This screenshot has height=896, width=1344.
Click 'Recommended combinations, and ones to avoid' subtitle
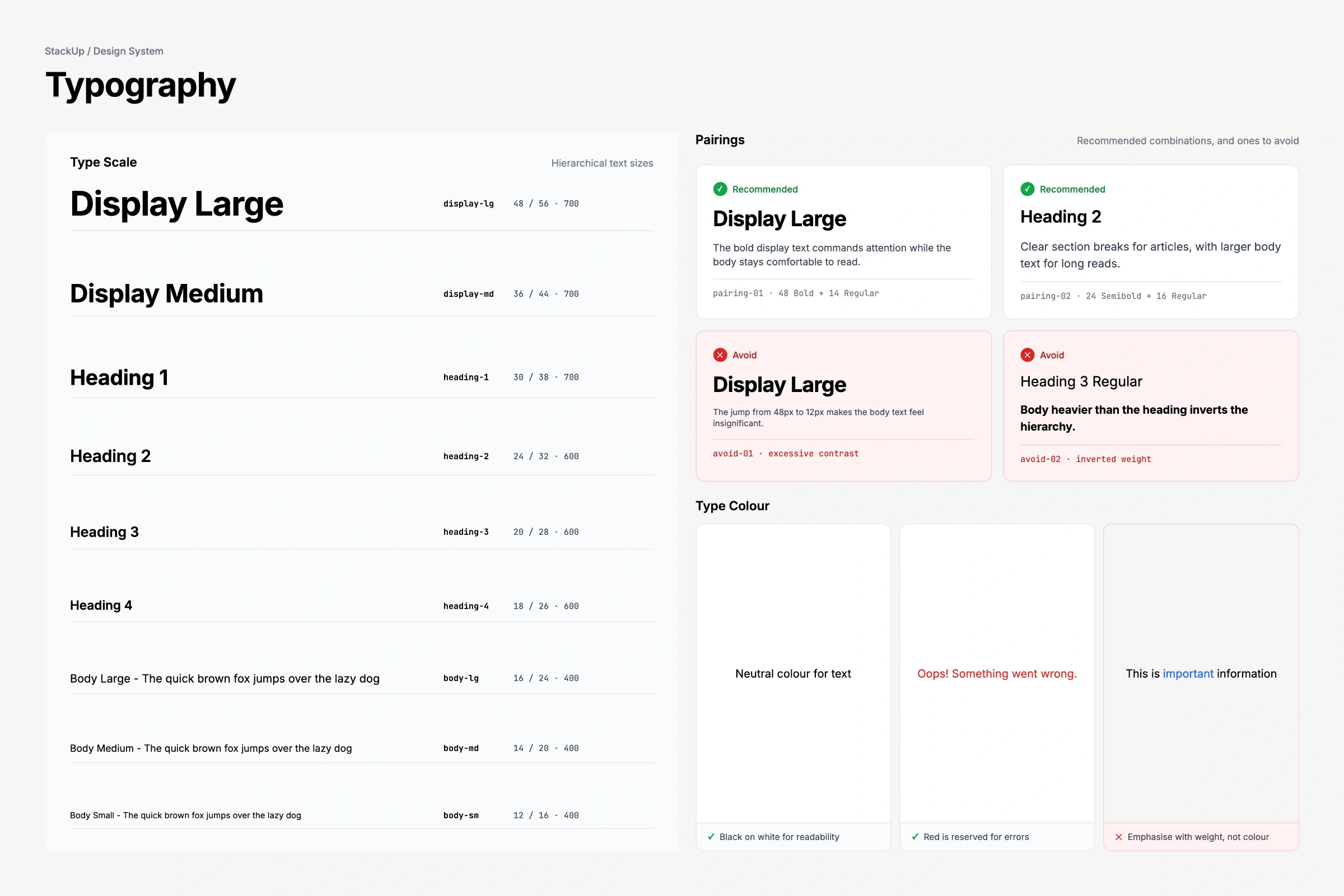1188,141
